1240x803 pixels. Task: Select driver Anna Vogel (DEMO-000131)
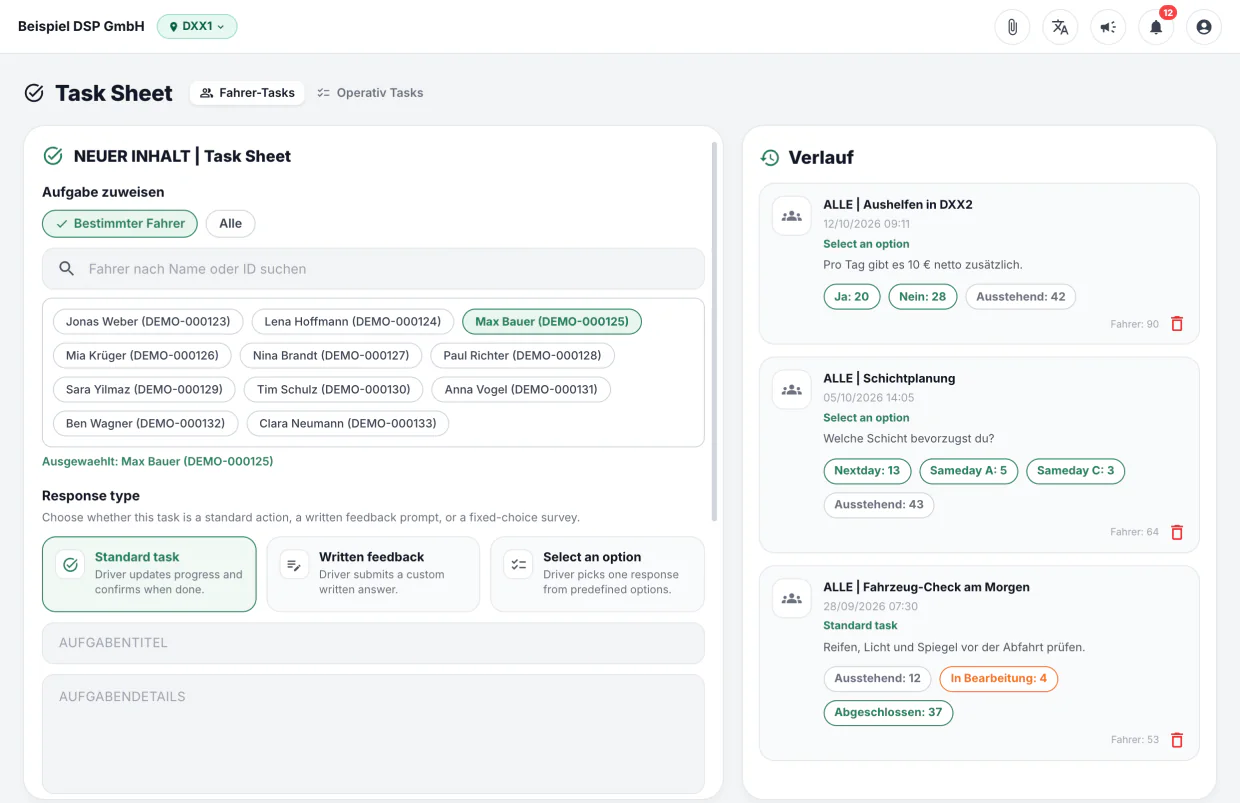(521, 389)
